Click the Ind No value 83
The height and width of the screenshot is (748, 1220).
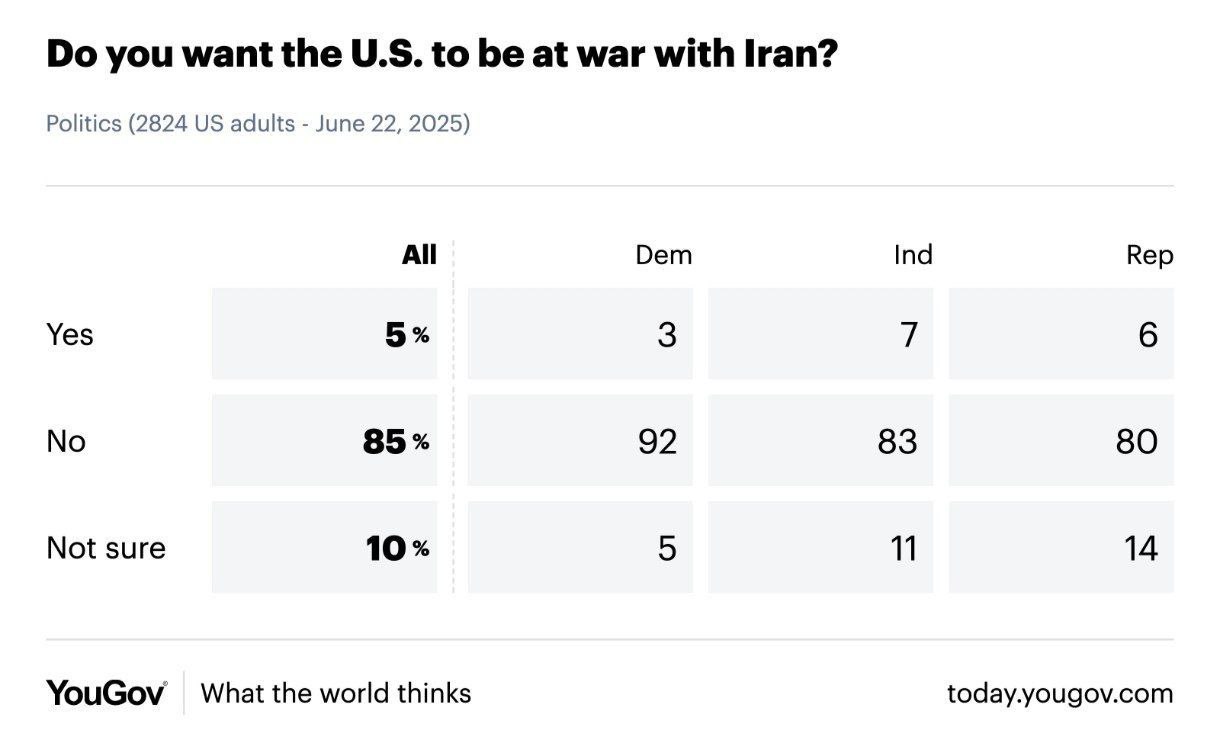897,441
